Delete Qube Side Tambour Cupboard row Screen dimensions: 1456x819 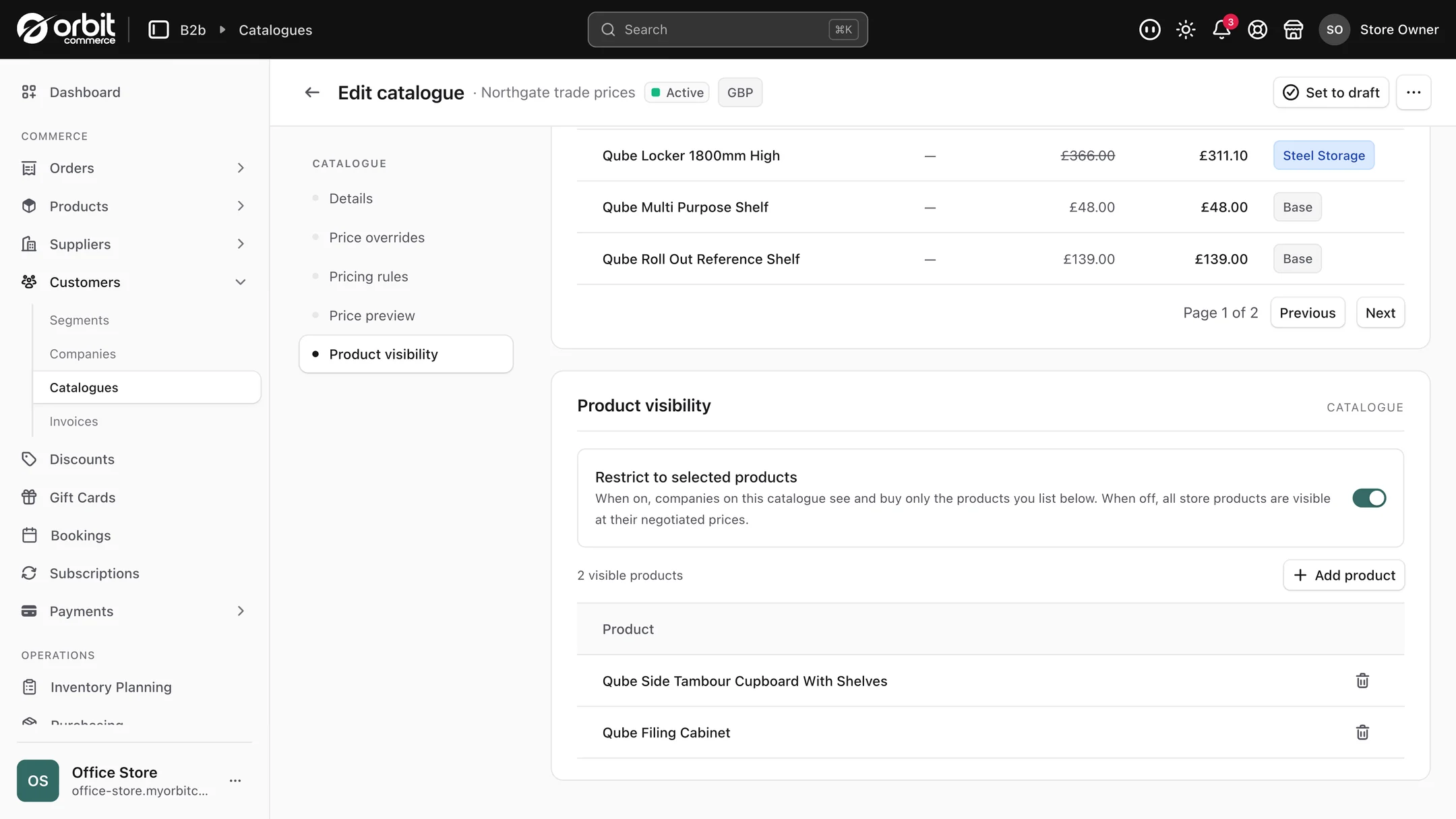click(x=1362, y=681)
